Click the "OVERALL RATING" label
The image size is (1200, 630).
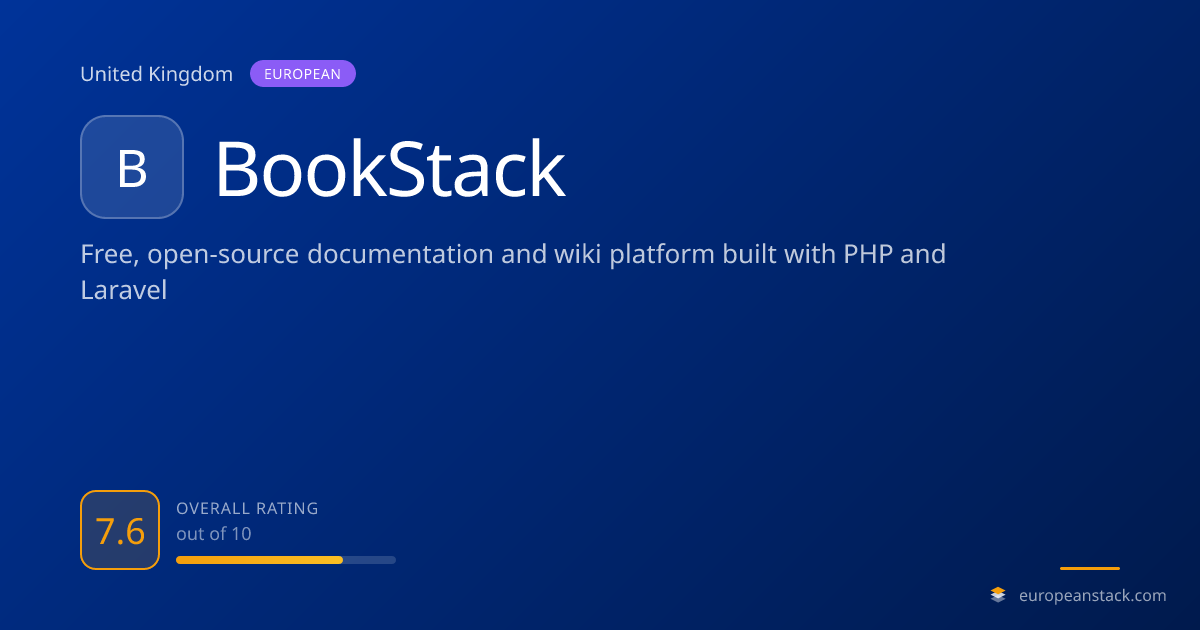[x=247, y=508]
